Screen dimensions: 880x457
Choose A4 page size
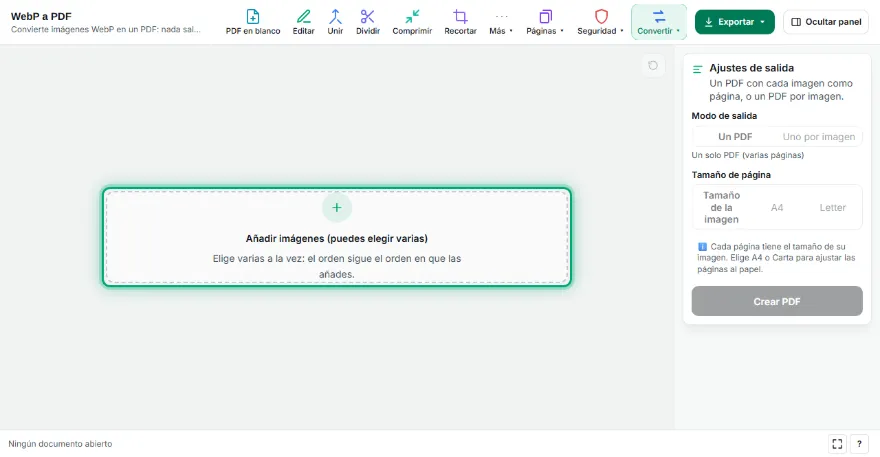(777, 208)
